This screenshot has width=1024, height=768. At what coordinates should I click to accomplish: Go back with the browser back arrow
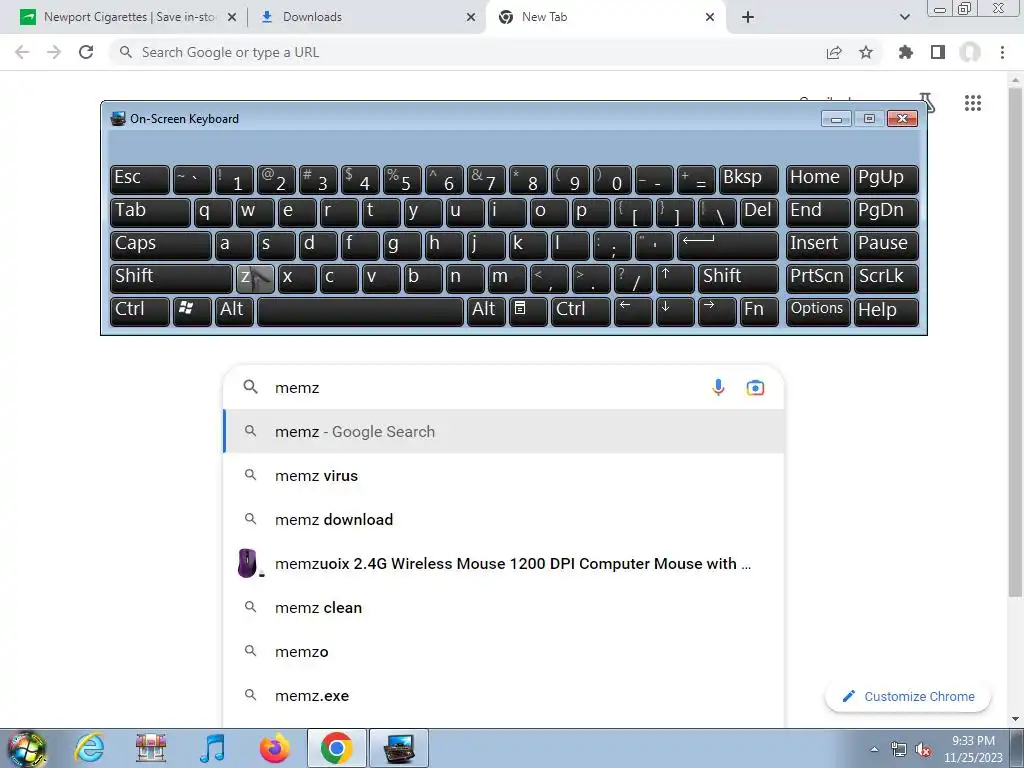pyautogui.click(x=22, y=52)
